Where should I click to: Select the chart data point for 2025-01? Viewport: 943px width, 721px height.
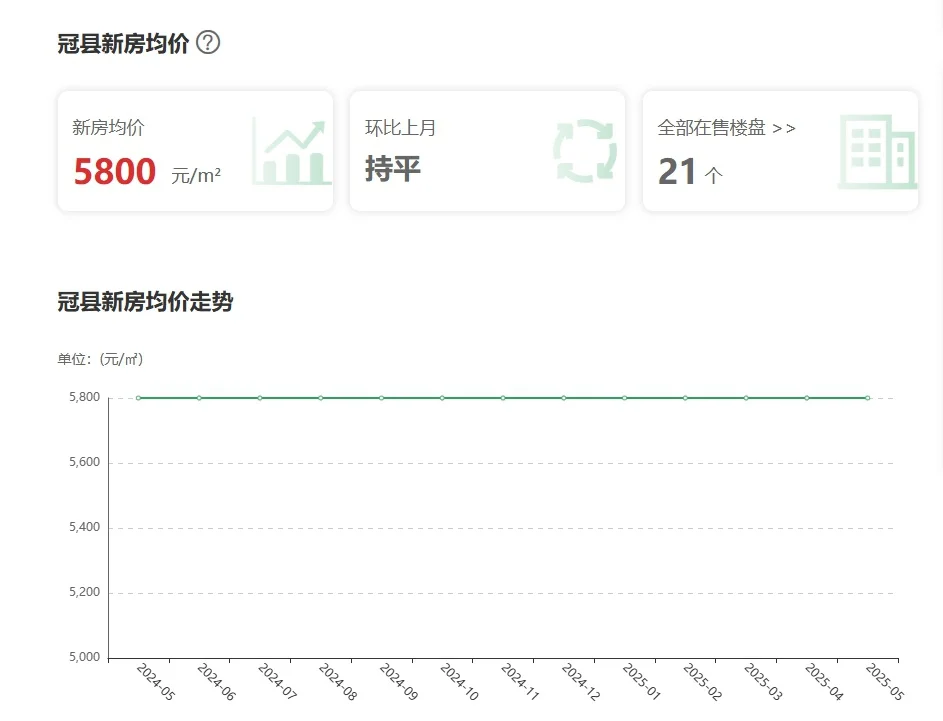coord(625,398)
